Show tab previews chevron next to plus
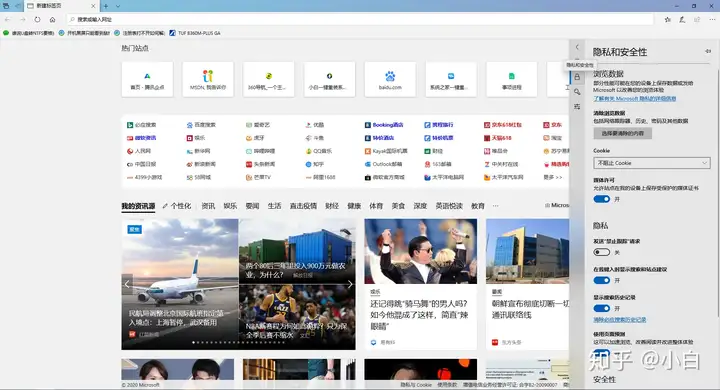Image resolution: width=720 pixels, height=390 pixels. point(118,6)
